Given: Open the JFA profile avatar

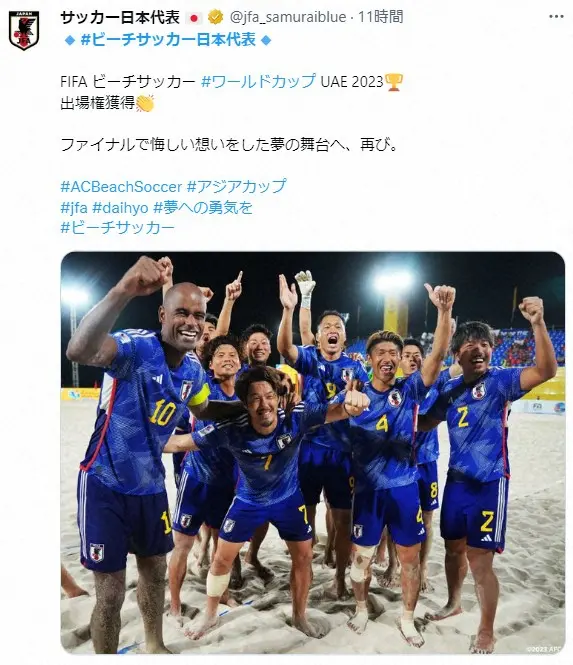Looking at the screenshot, I should [24, 30].
